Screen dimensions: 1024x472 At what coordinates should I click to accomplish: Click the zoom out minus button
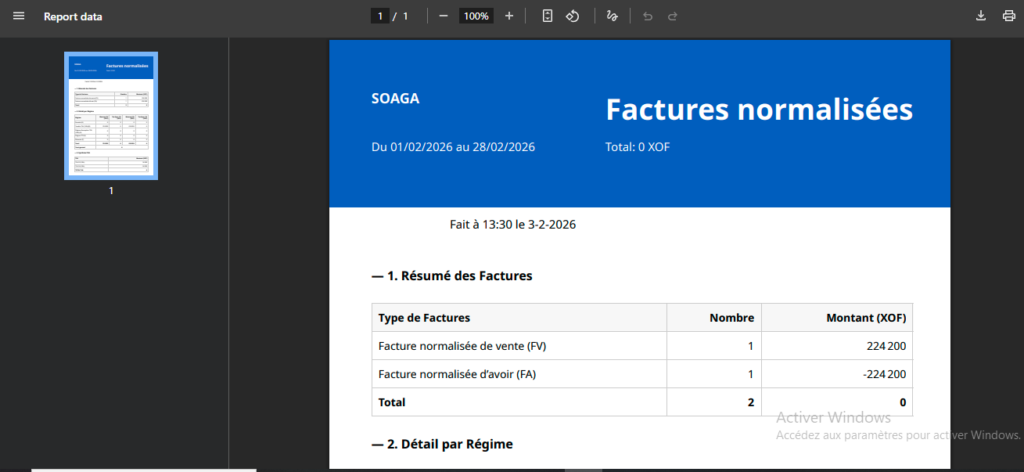pos(443,16)
